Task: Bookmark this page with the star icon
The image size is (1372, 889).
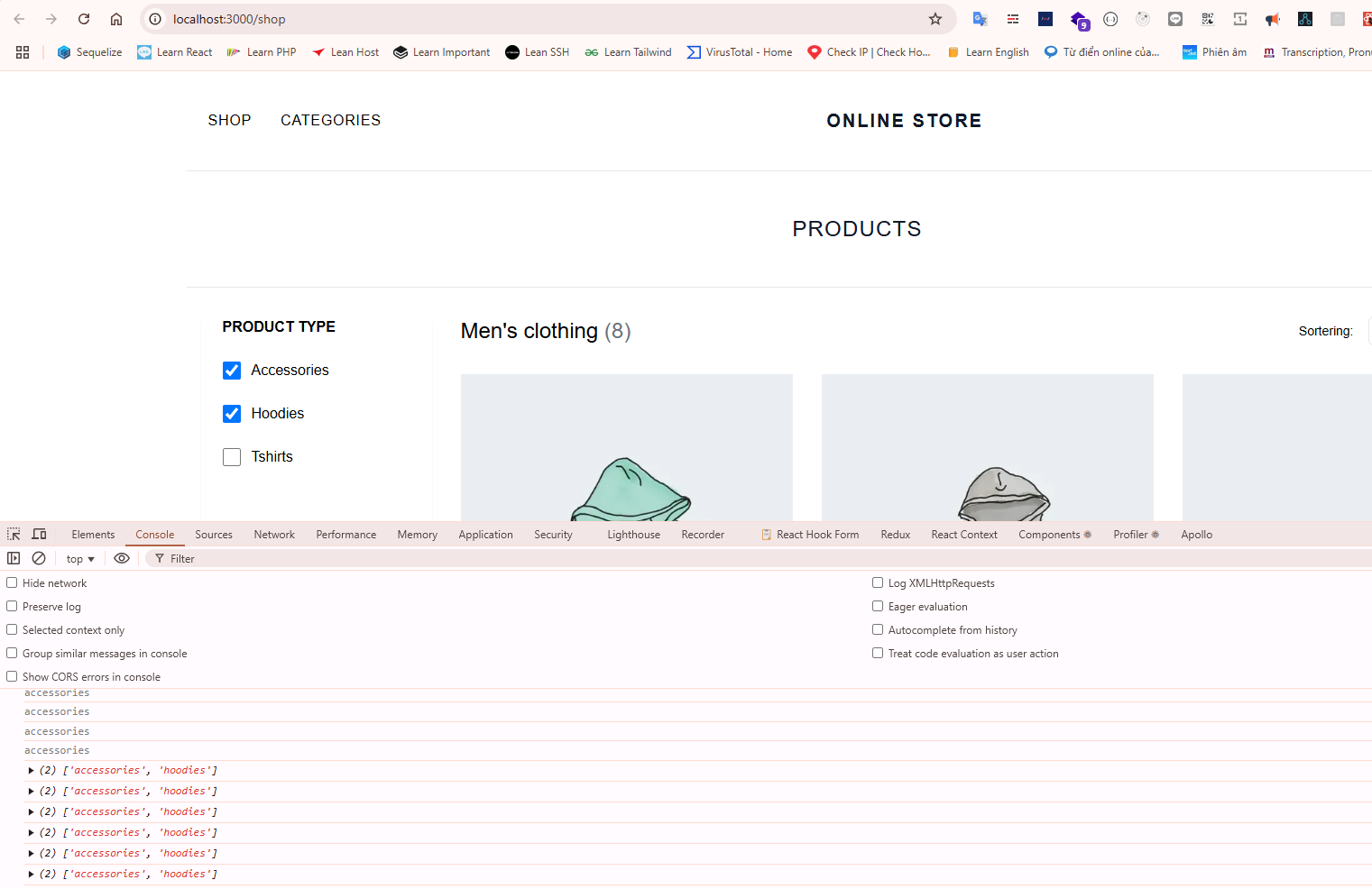Action: pyautogui.click(x=935, y=19)
